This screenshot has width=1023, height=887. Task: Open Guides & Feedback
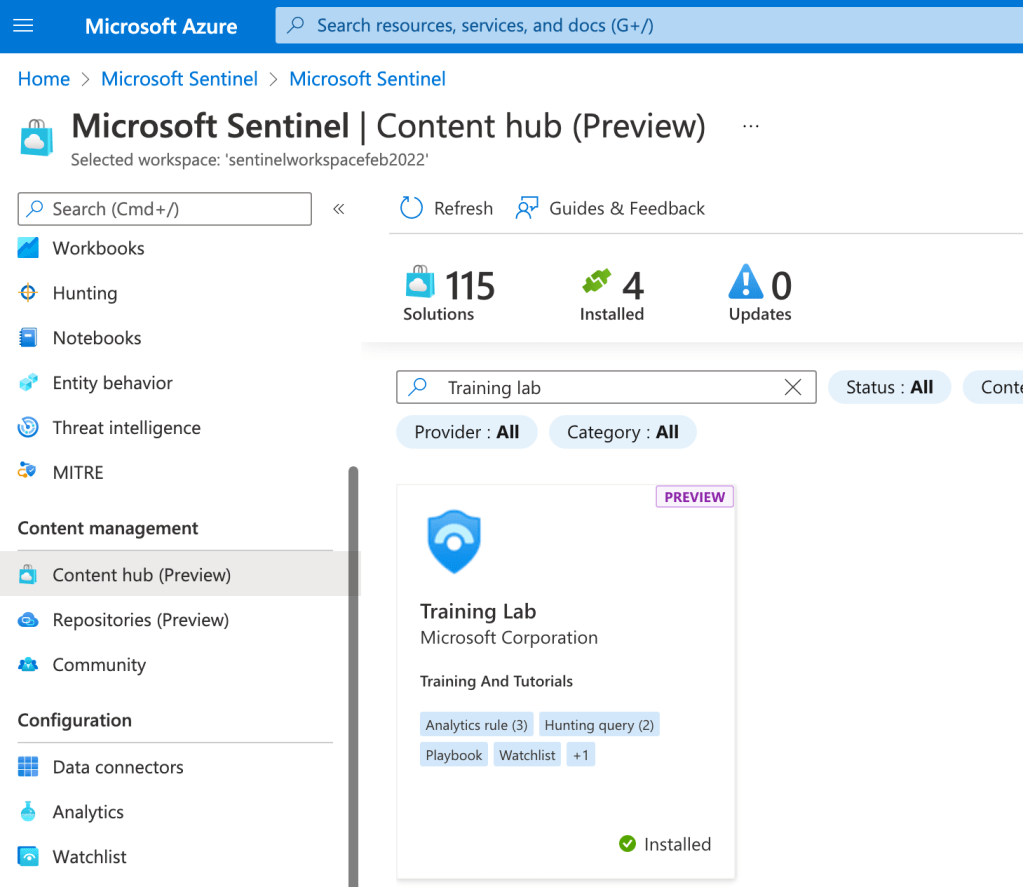610,208
